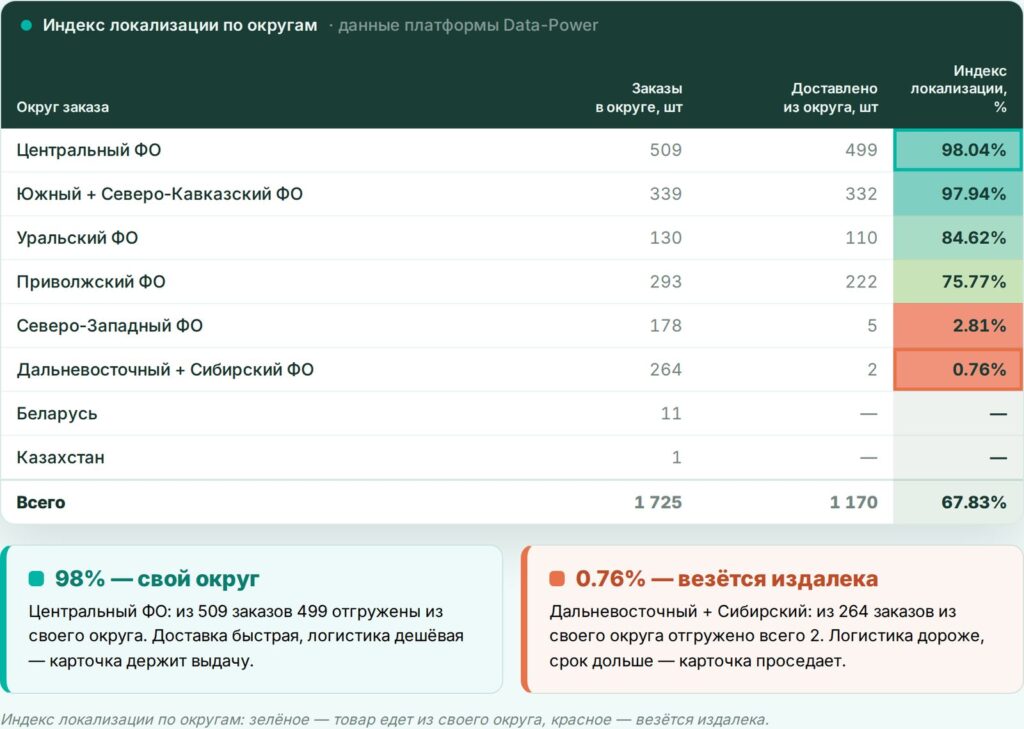Click the orange card text about Дальневосточный + Сибирский
The height and width of the screenshot is (729, 1024).
(x=767, y=636)
